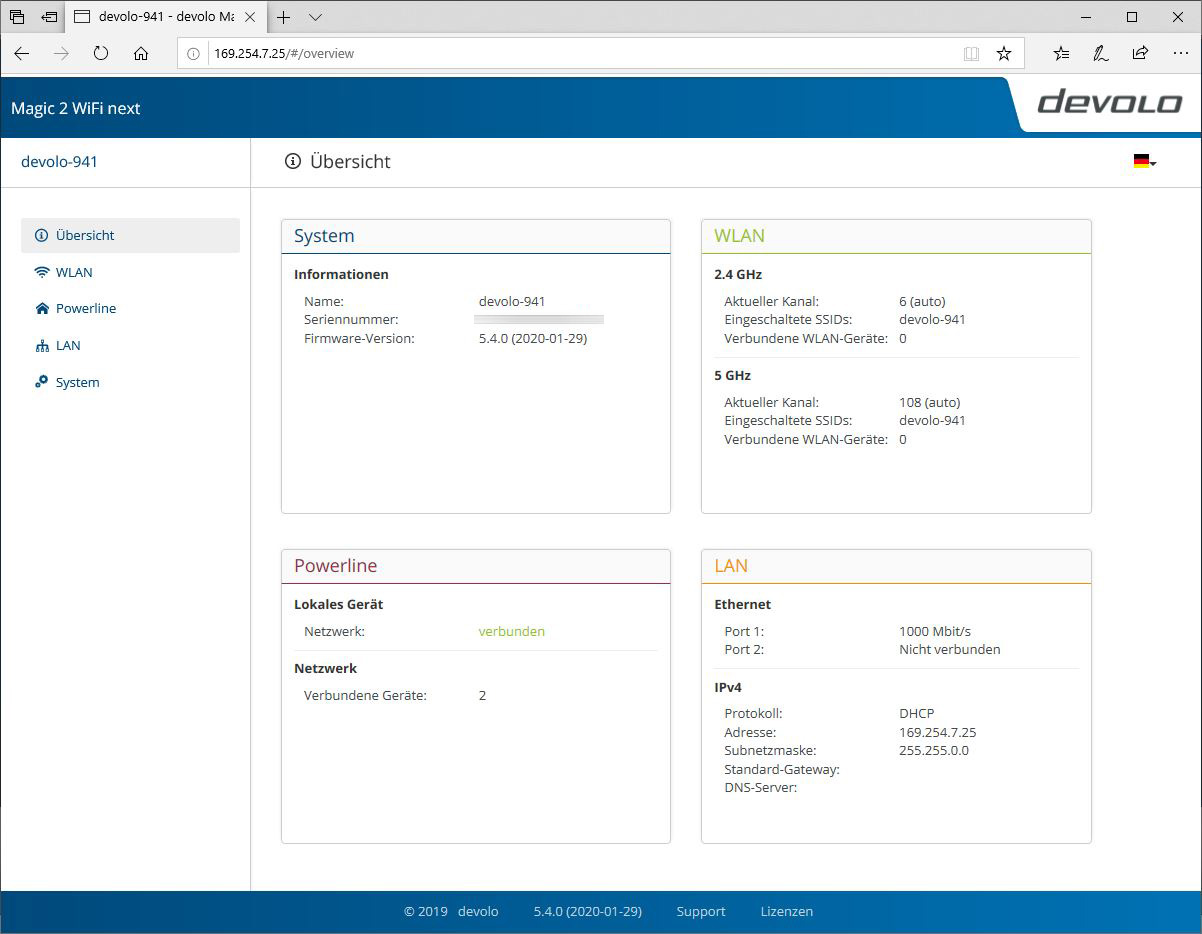
Task: Click the 'Nicht verbunden' Port 2 status
Action: [950, 649]
